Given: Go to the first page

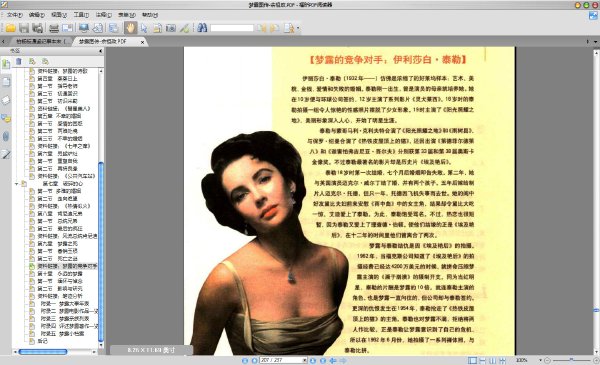Looking at the screenshot, I should (x=245, y=360).
